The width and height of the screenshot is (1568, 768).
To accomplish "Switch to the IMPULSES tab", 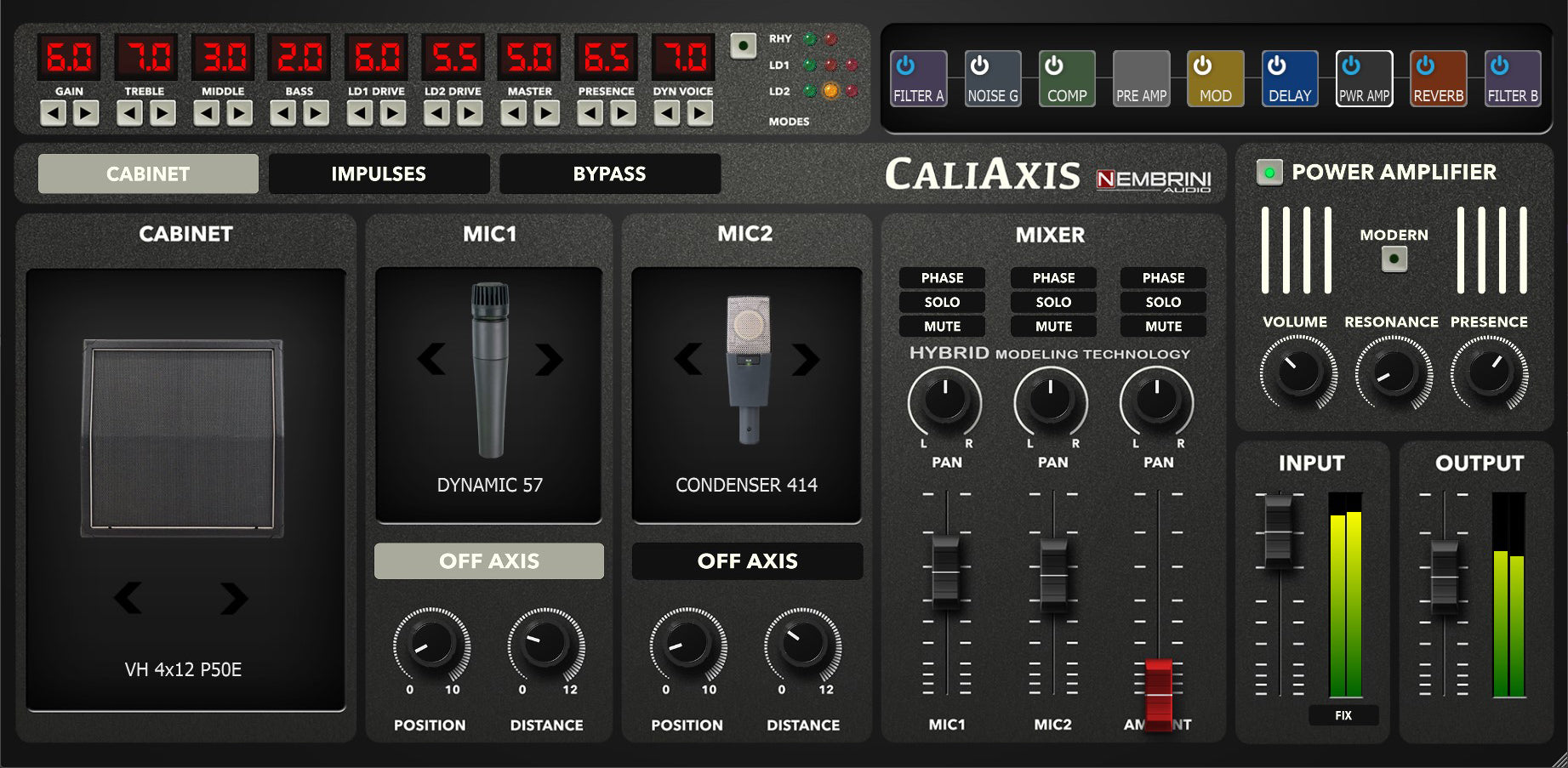I will (x=379, y=174).
